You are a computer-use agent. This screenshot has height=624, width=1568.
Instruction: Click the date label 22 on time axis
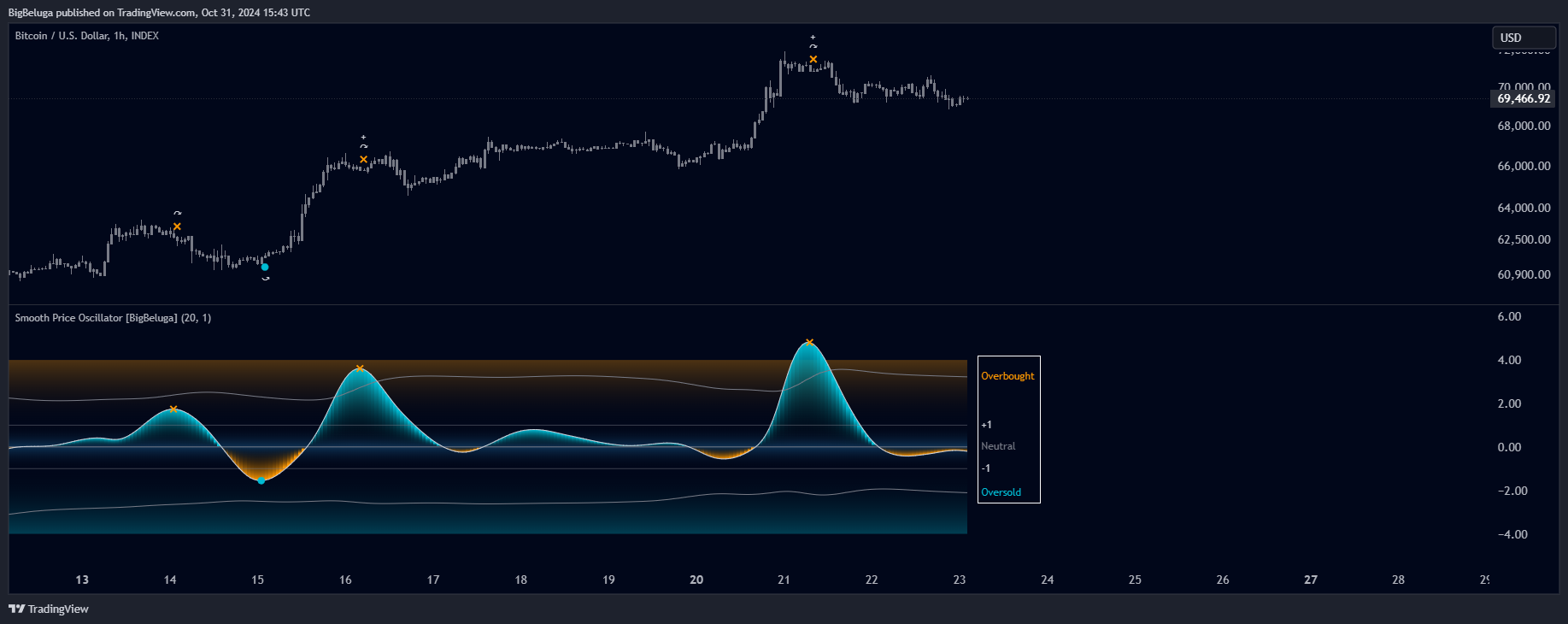click(872, 580)
